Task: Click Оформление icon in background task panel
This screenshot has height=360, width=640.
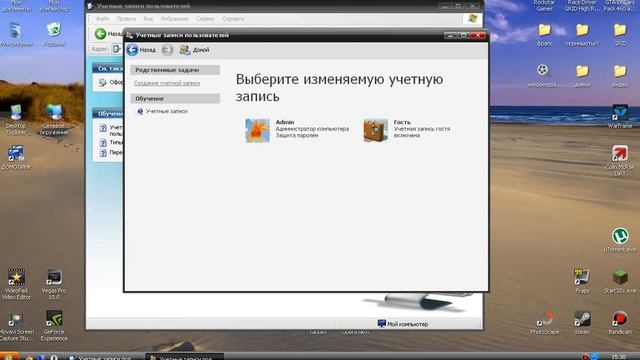Action: pos(102,82)
